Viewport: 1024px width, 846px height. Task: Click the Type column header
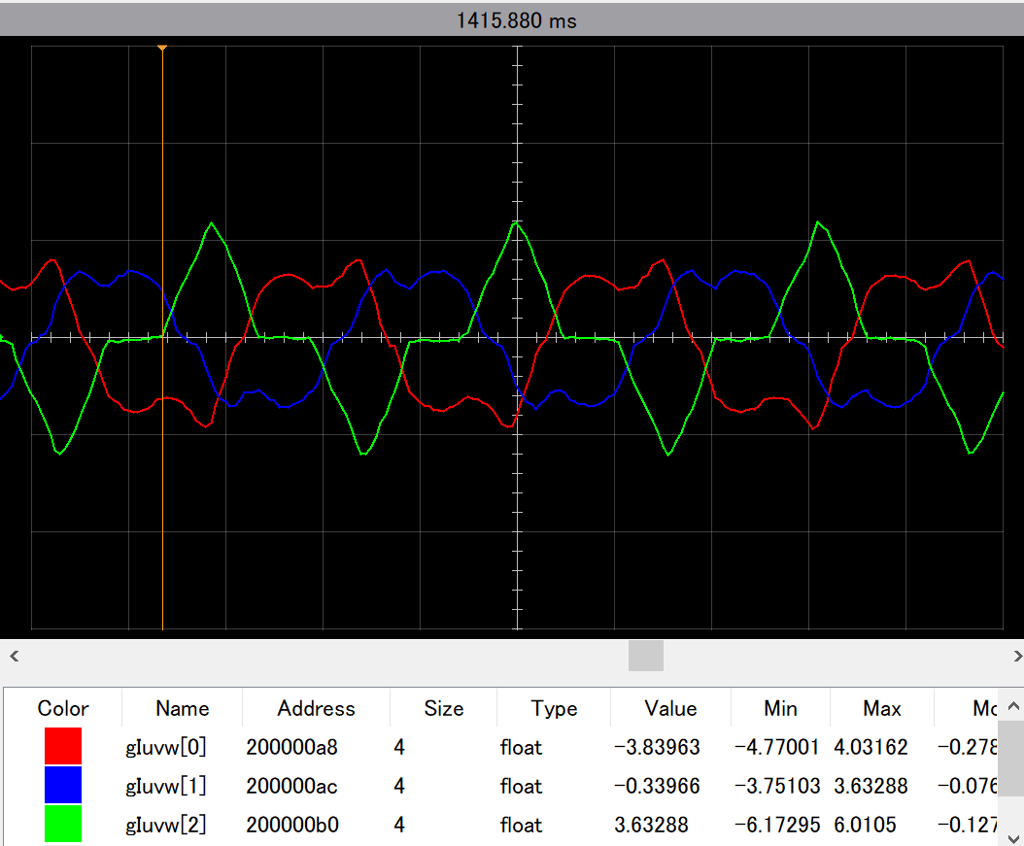tap(554, 708)
